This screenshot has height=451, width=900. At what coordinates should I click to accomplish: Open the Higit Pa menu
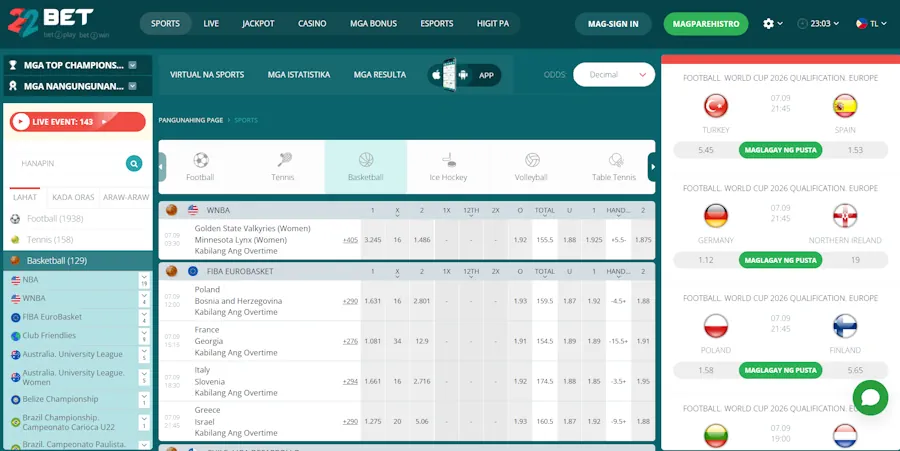pos(493,24)
